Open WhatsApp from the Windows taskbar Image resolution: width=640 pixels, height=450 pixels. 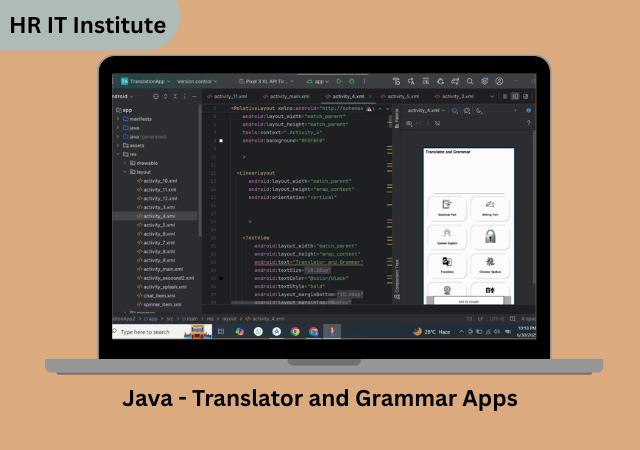coord(258,332)
